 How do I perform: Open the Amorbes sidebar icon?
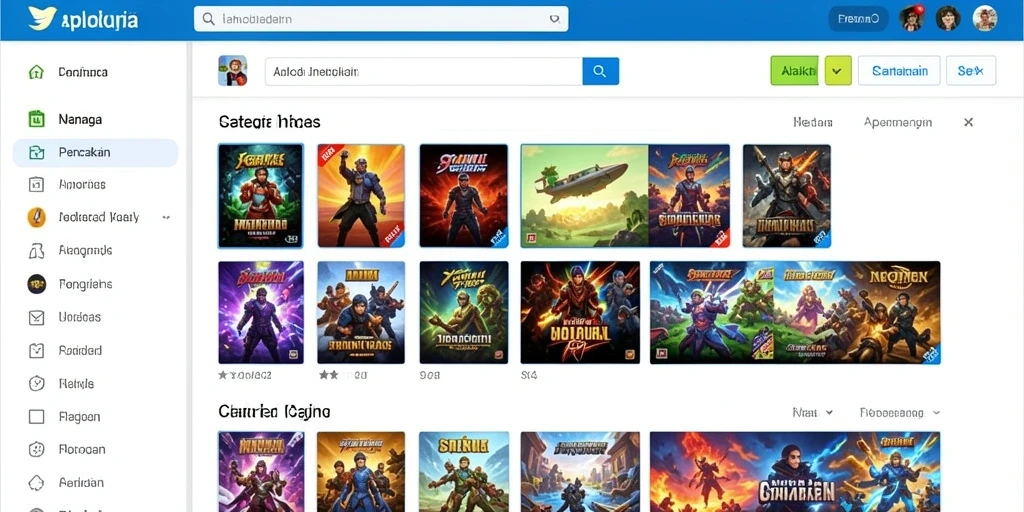(37, 185)
